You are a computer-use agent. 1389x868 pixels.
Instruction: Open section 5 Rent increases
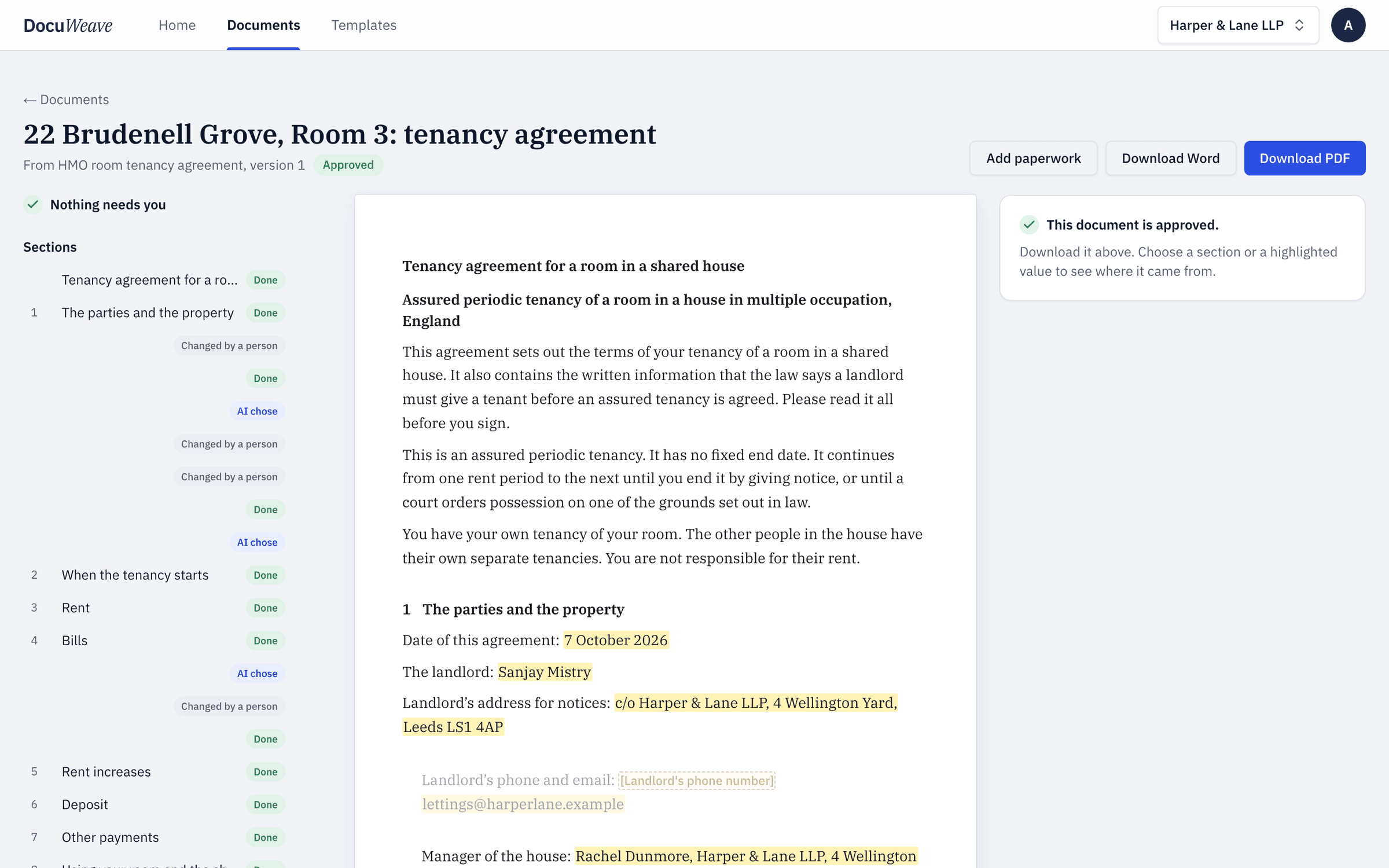tap(155, 772)
